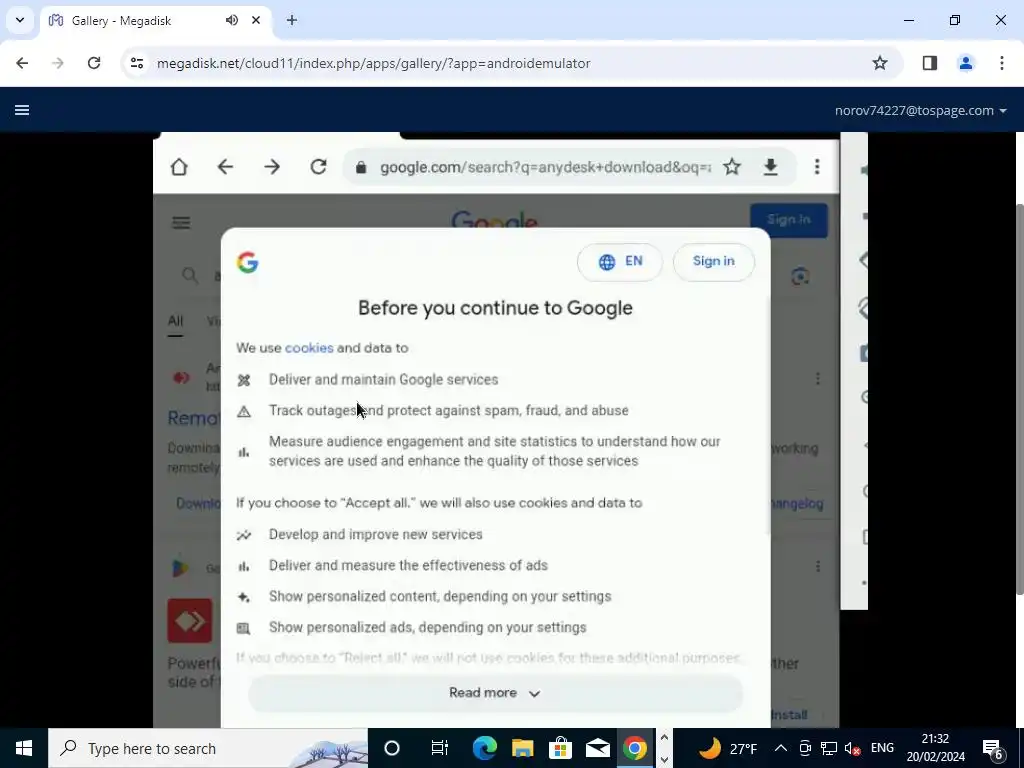The width and height of the screenshot is (1024, 768).
Task: Open options for the Google Play result
Action: tap(818, 566)
